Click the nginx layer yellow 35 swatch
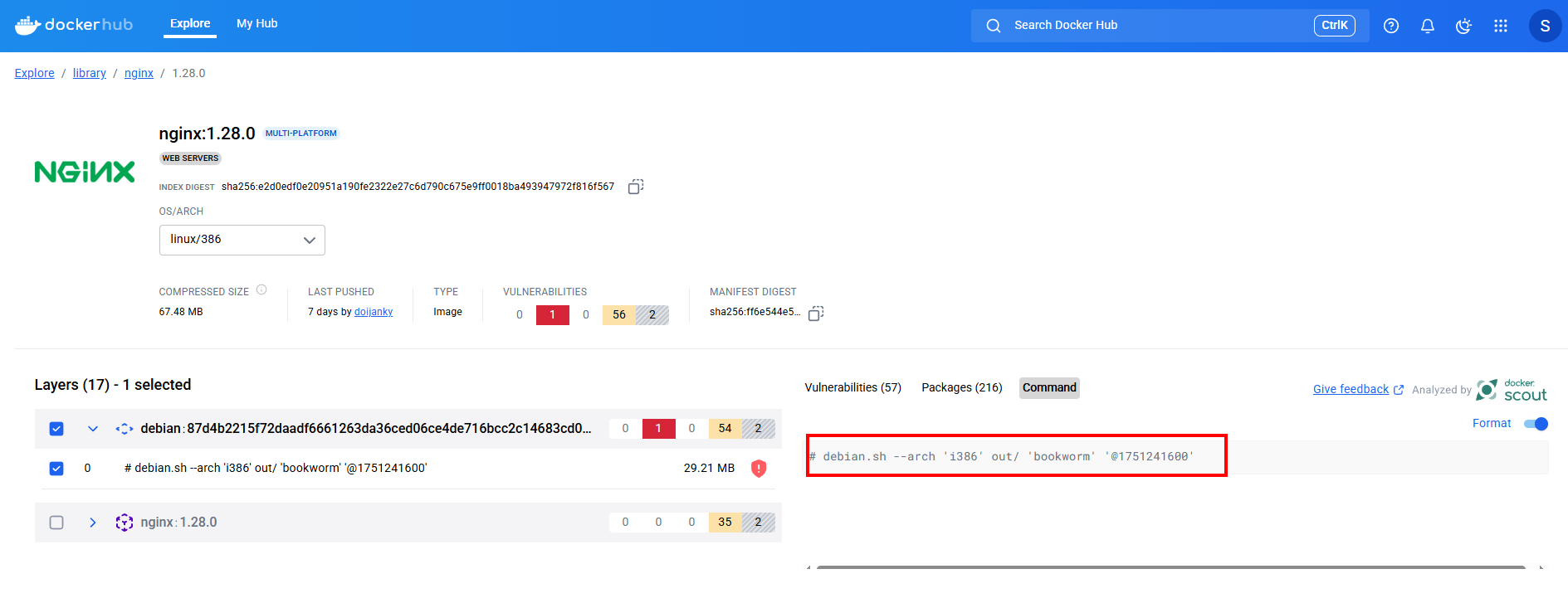 [725, 523]
